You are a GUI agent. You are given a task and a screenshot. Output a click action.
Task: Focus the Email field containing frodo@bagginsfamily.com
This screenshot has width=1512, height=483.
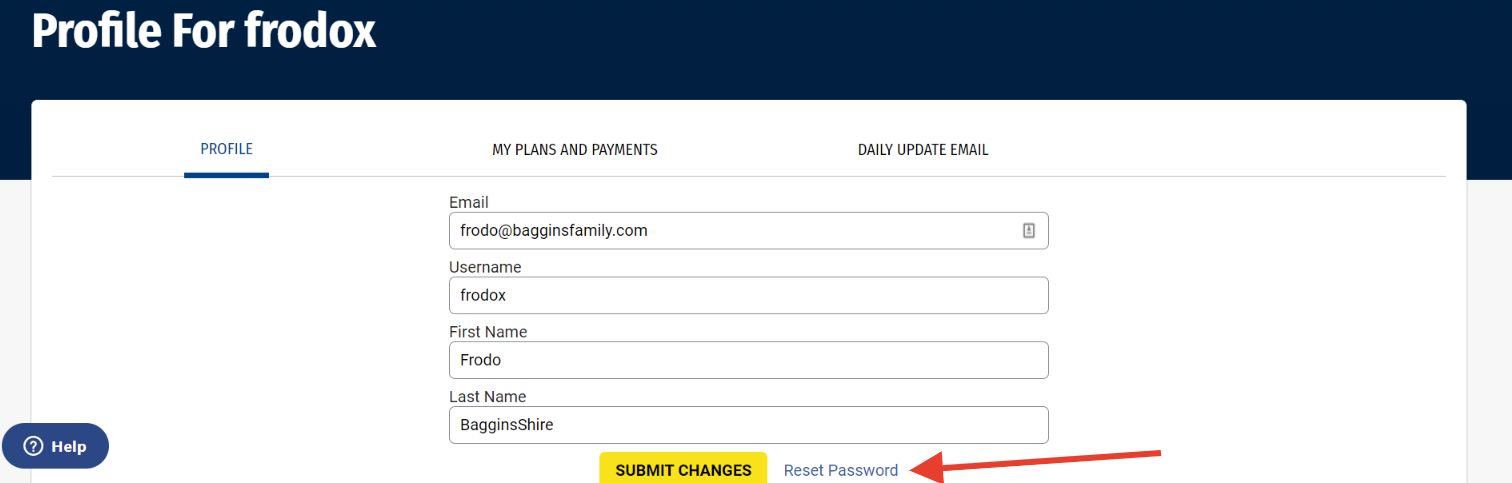749,231
